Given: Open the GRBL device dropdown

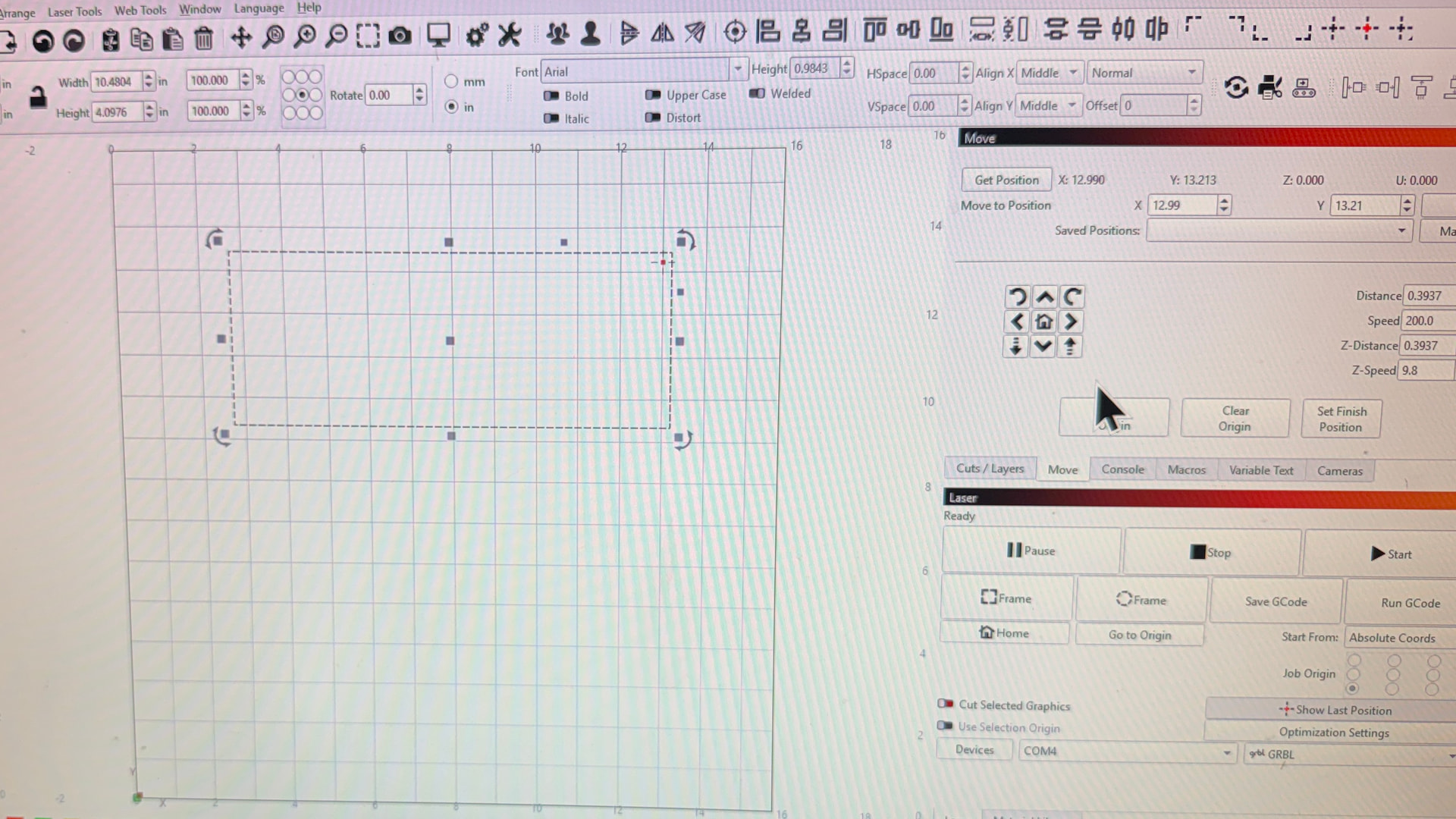Looking at the screenshot, I should (1351, 755).
